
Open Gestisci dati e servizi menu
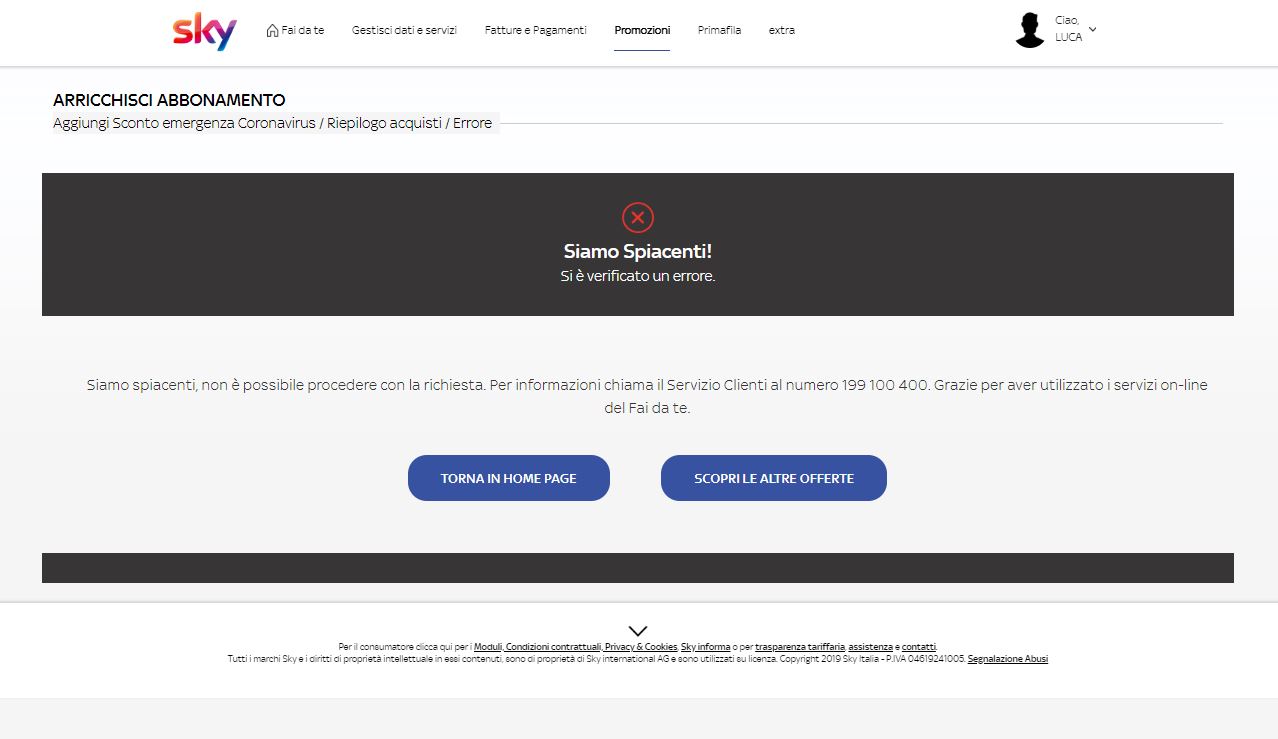pos(404,30)
